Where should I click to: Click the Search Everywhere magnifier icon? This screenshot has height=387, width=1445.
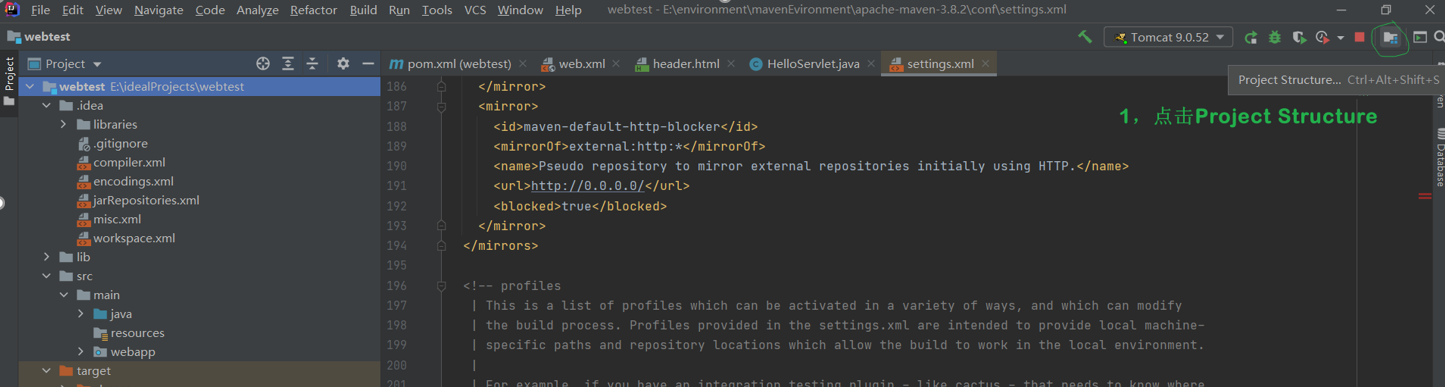pyautogui.click(x=1439, y=37)
